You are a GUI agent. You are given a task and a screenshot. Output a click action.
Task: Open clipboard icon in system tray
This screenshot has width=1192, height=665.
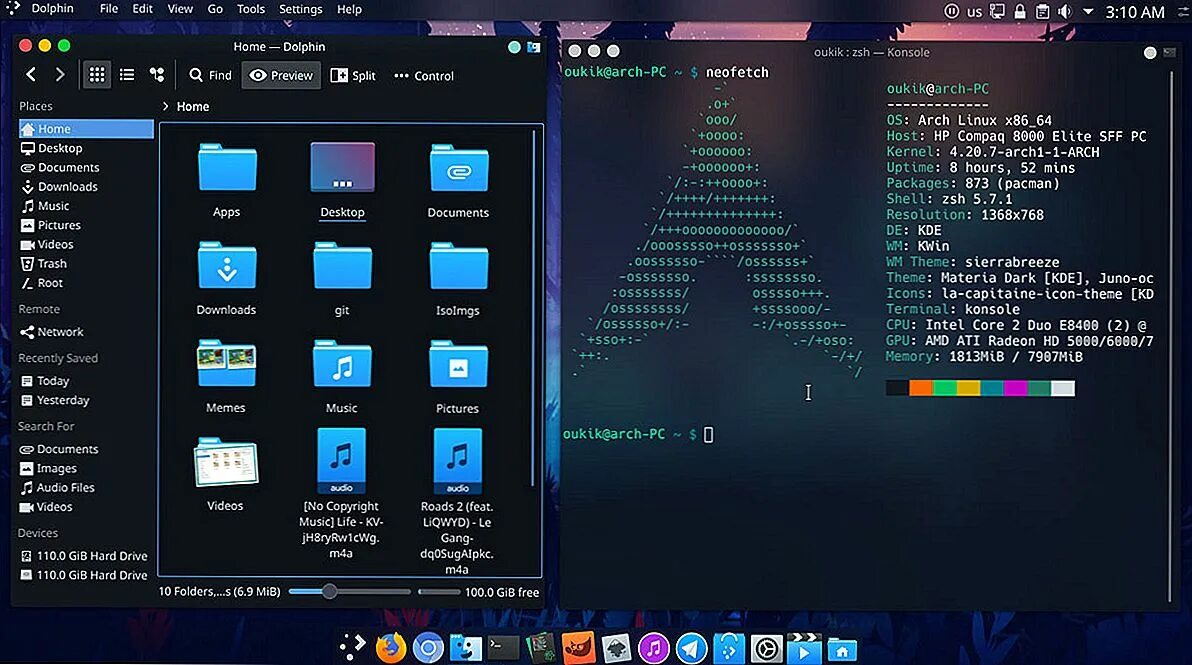[x=1043, y=11]
